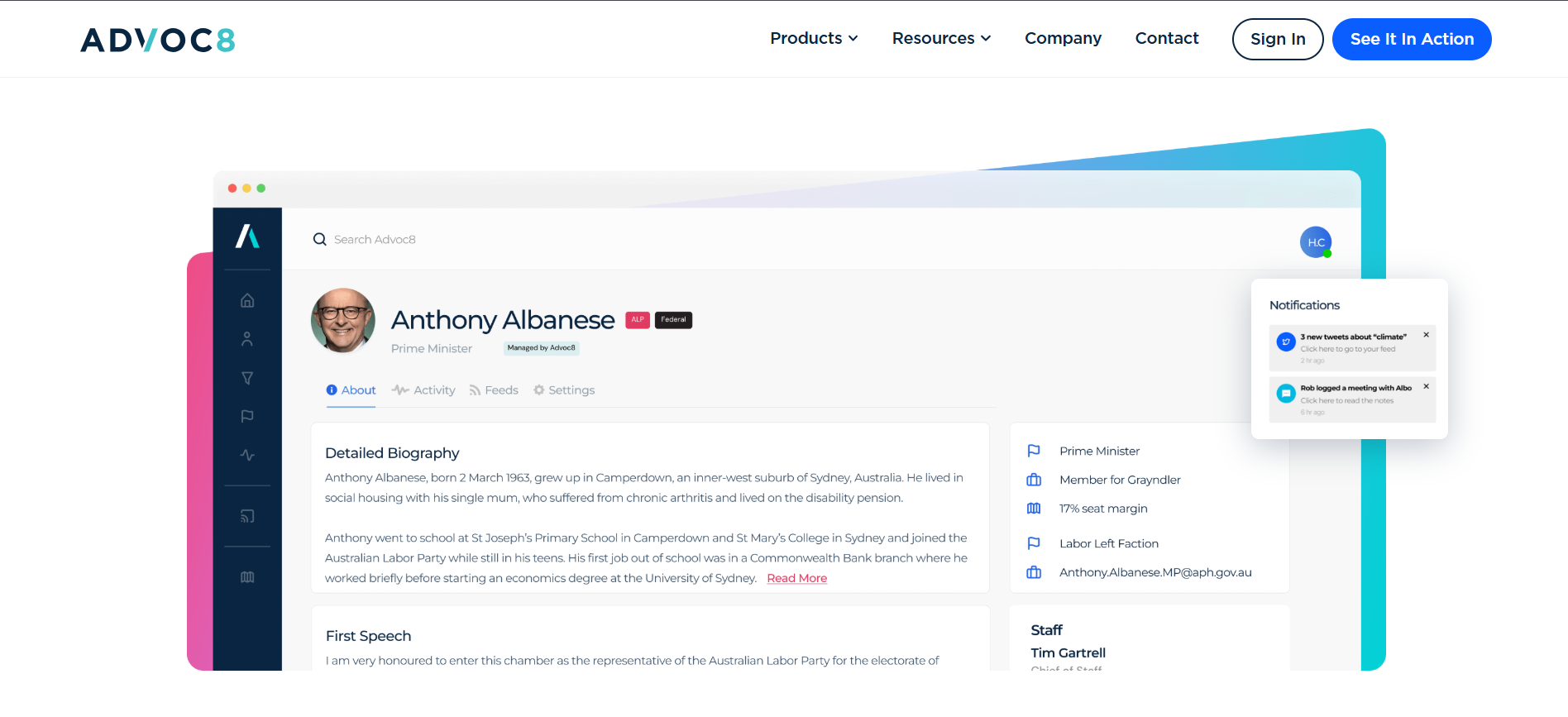Click the yellow dot in the mock window title bar

point(246,189)
